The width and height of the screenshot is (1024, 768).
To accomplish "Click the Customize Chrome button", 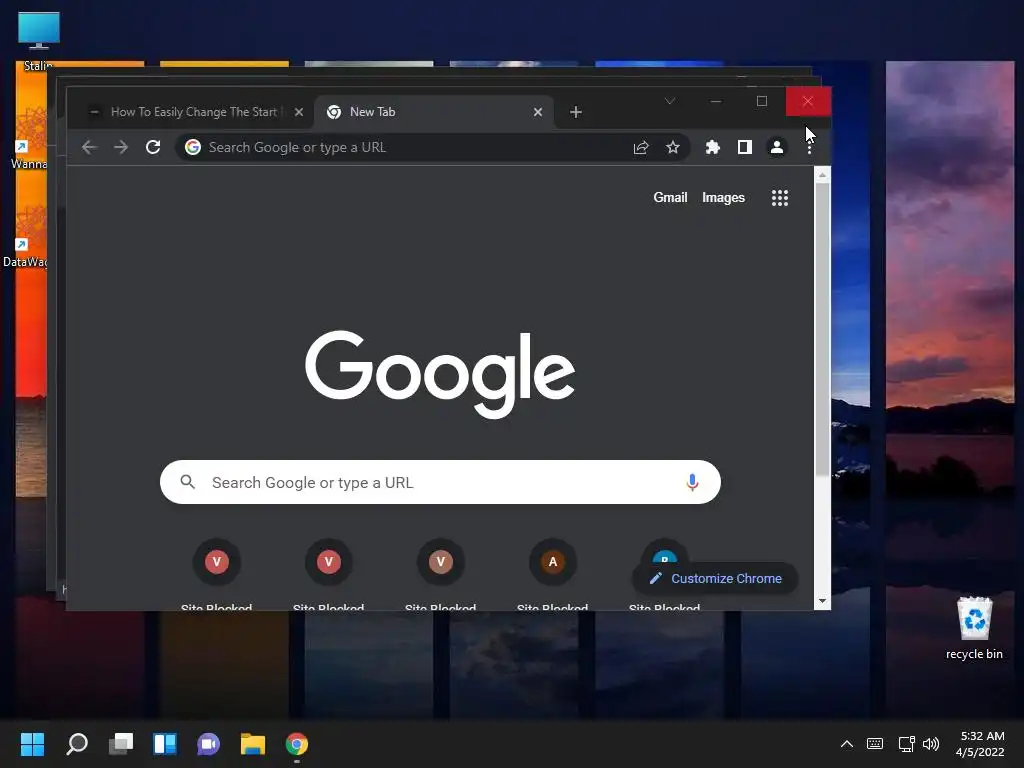I will click(x=715, y=579).
